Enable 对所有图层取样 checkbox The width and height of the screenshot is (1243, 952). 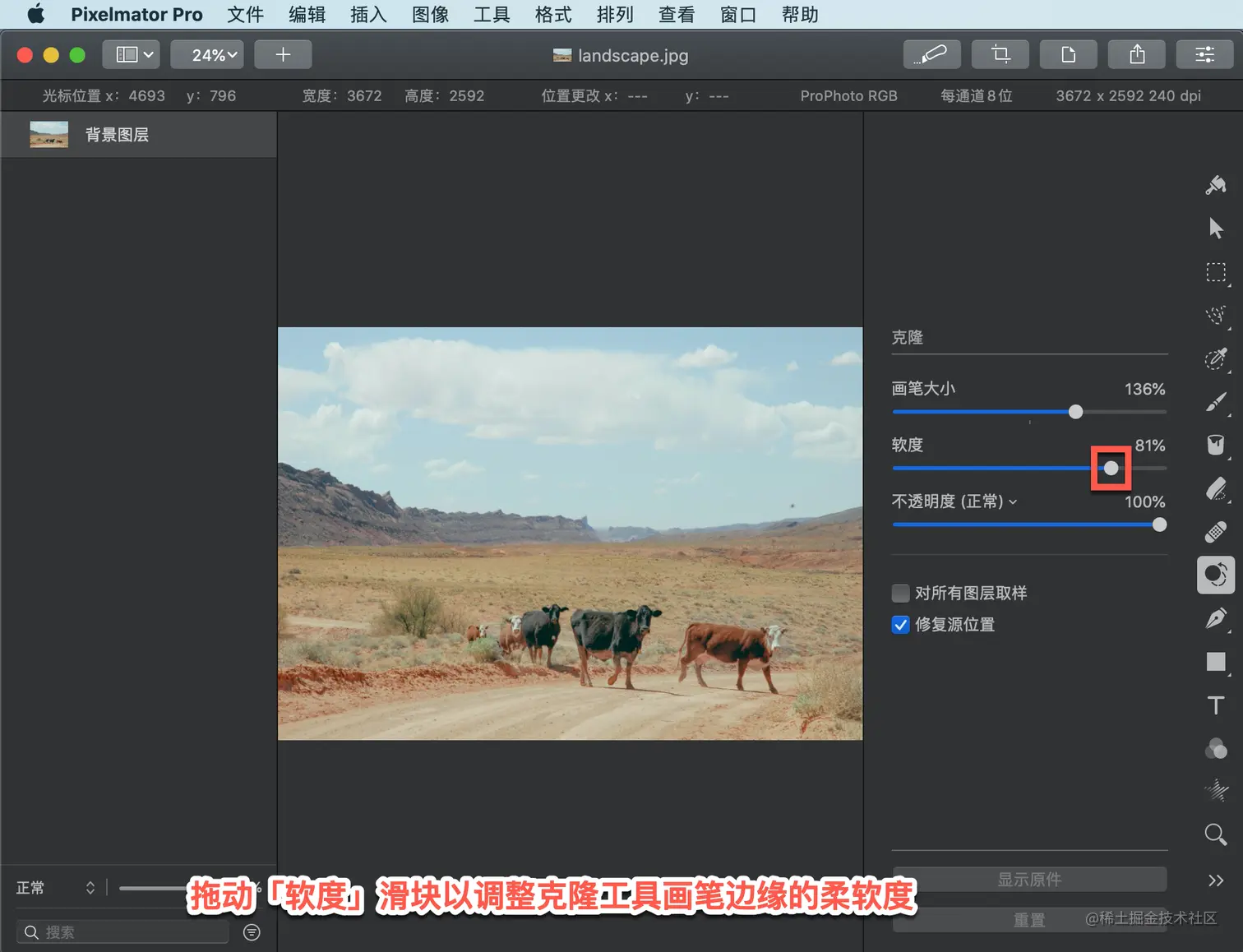point(901,594)
